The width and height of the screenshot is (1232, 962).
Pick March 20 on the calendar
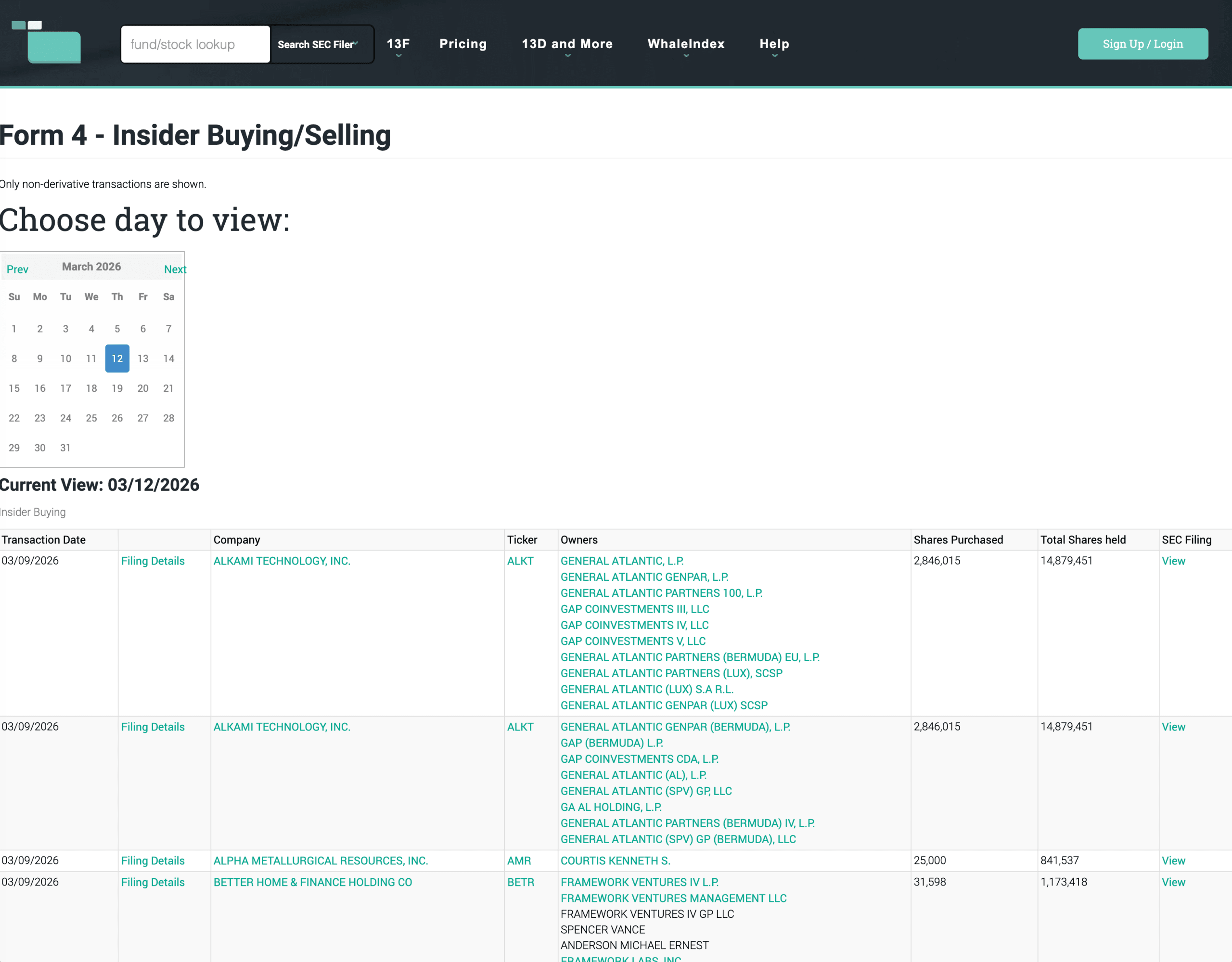(x=143, y=388)
